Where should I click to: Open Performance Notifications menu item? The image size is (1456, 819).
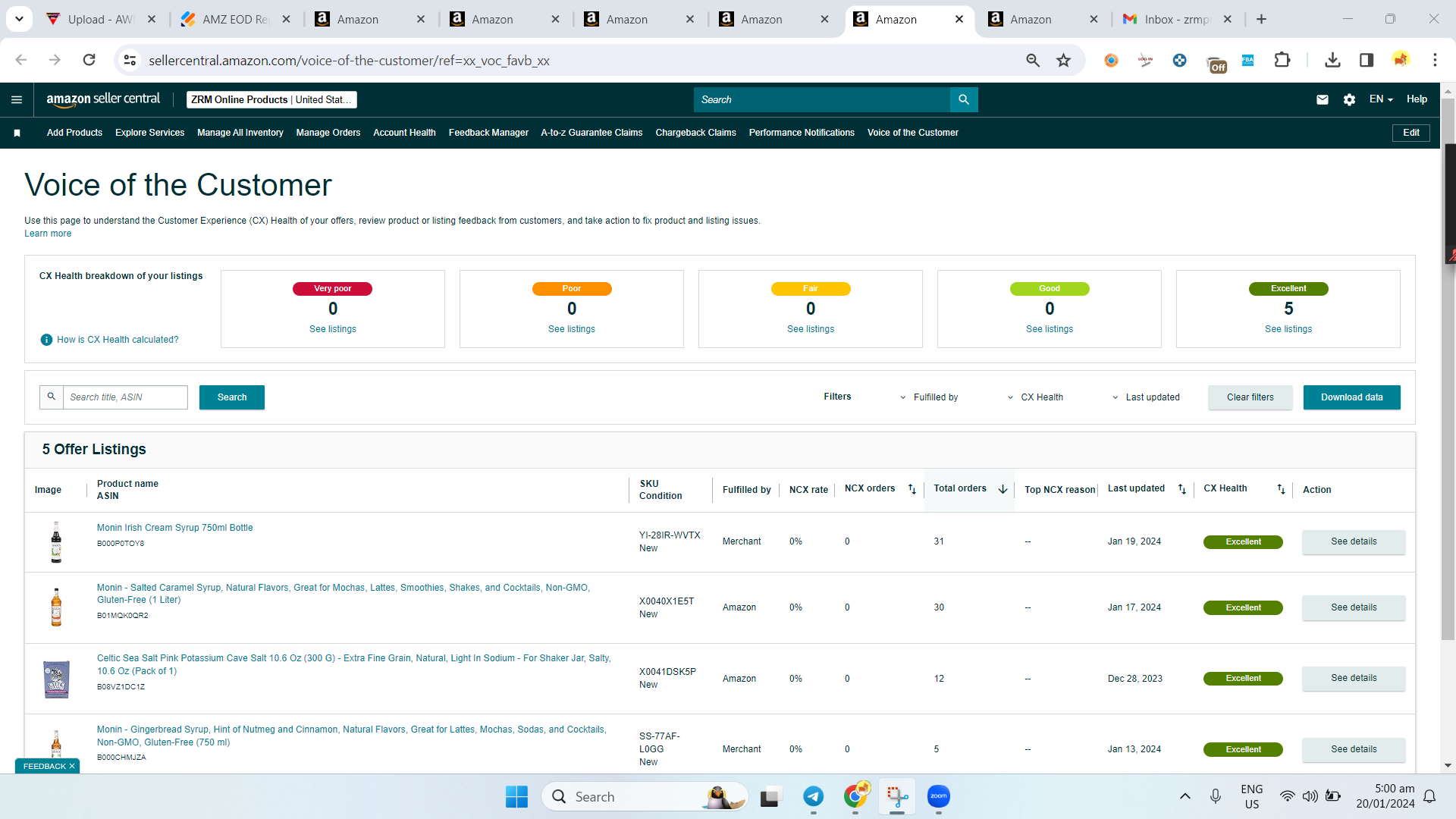[802, 133]
